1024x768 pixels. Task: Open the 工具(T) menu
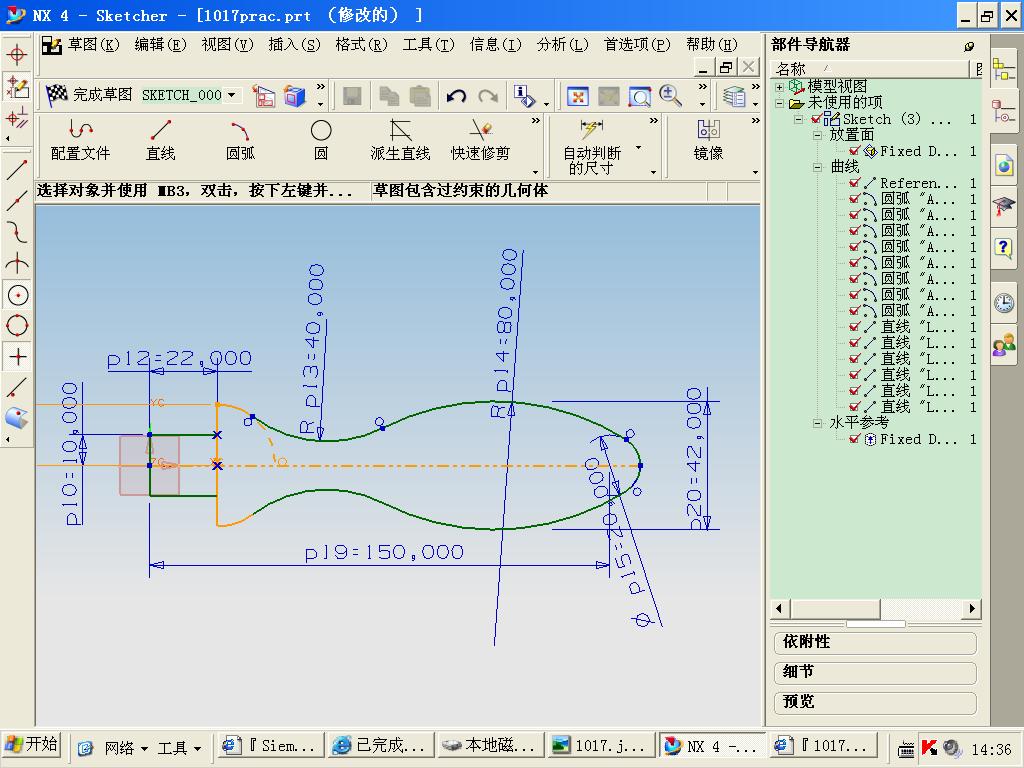click(428, 44)
